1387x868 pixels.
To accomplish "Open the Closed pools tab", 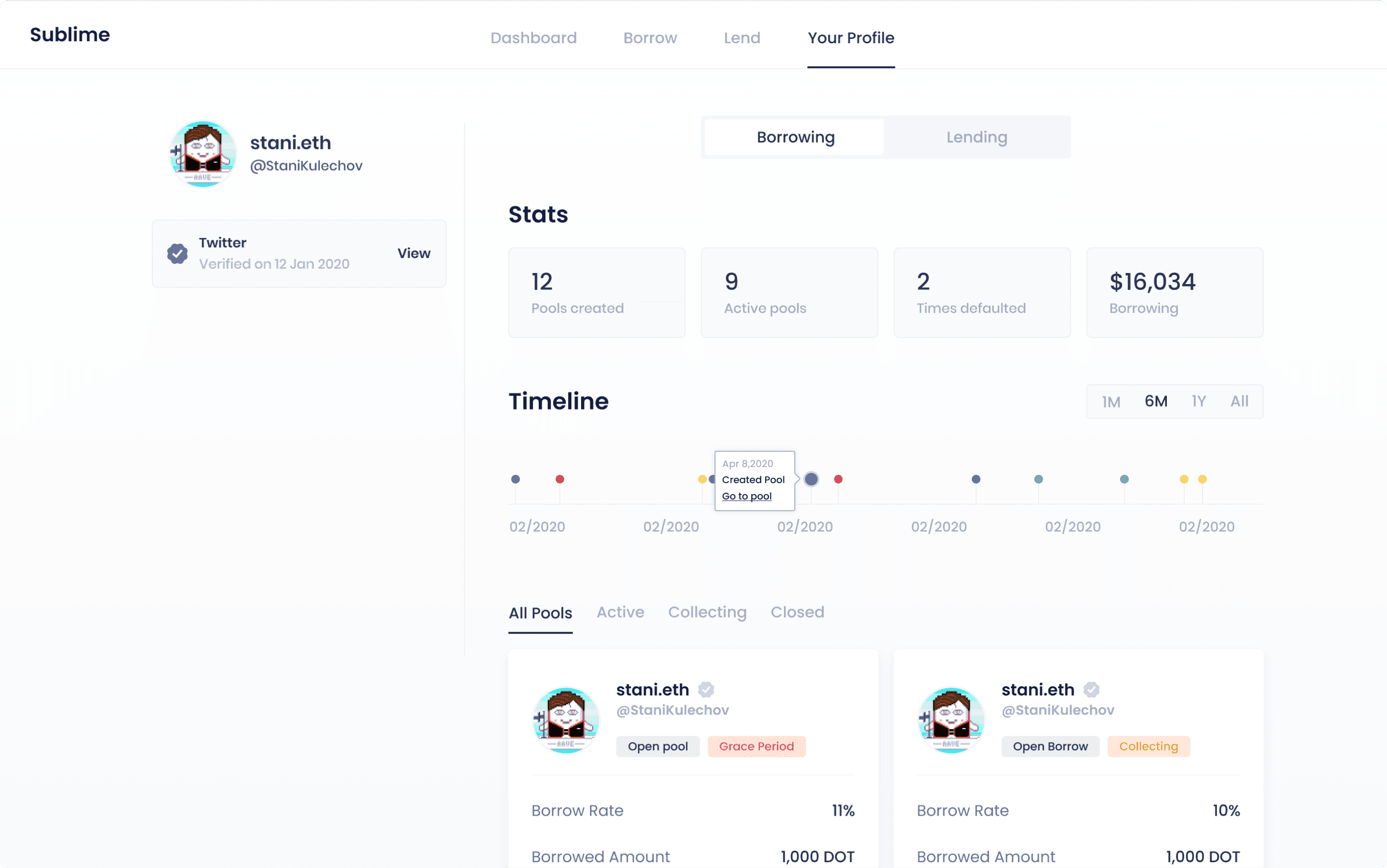I will [797, 612].
